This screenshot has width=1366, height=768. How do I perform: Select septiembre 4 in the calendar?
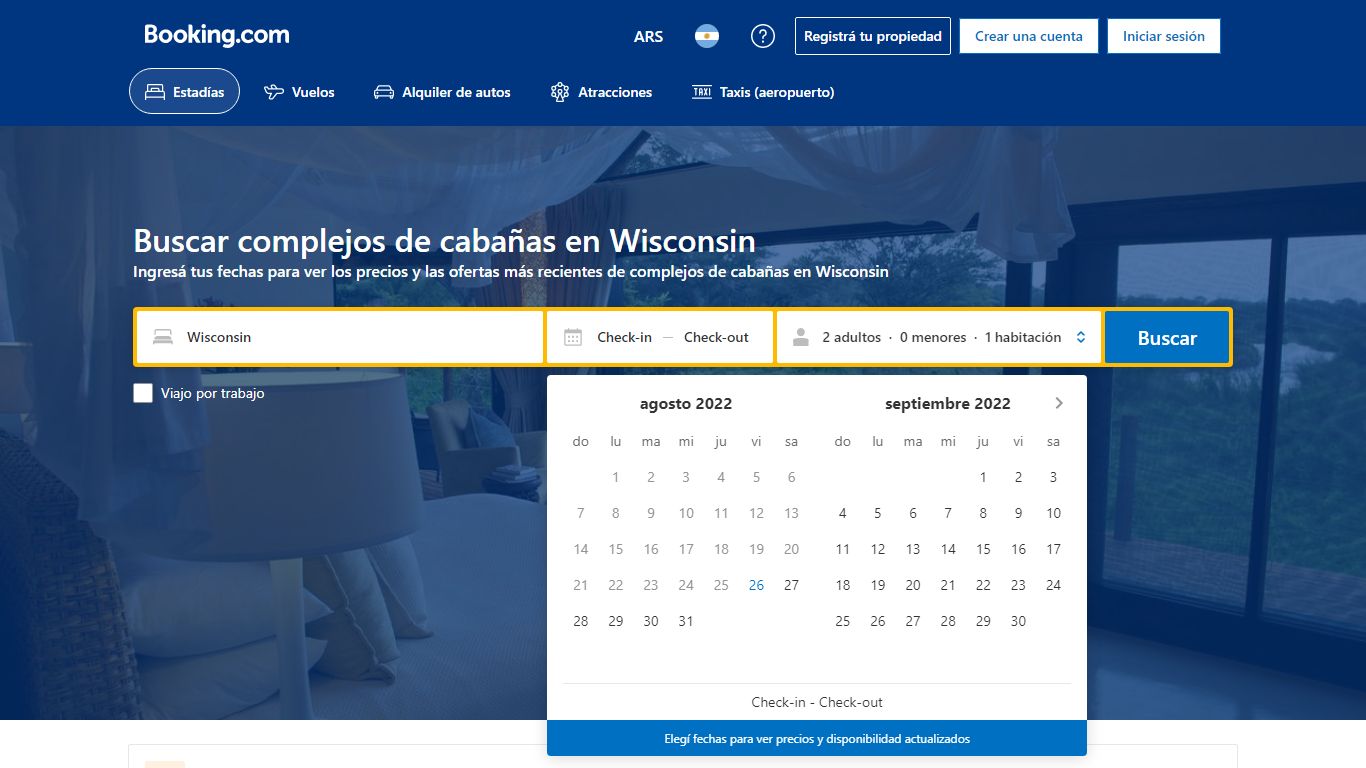coord(843,513)
